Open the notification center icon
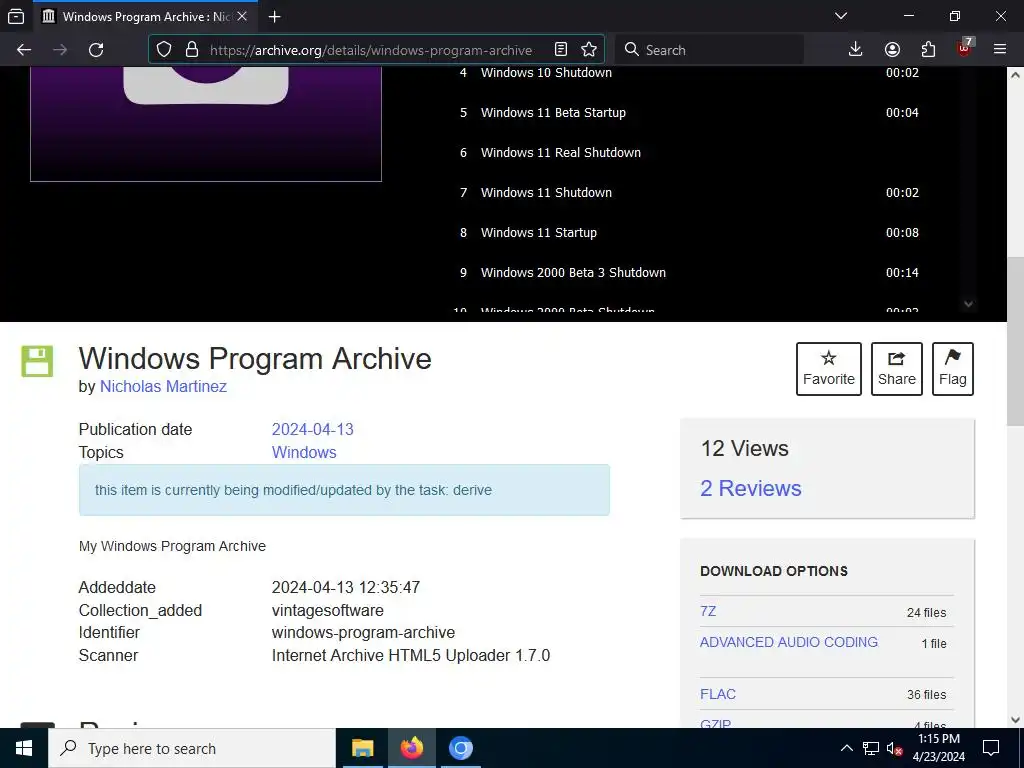The width and height of the screenshot is (1024, 768). [991, 748]
